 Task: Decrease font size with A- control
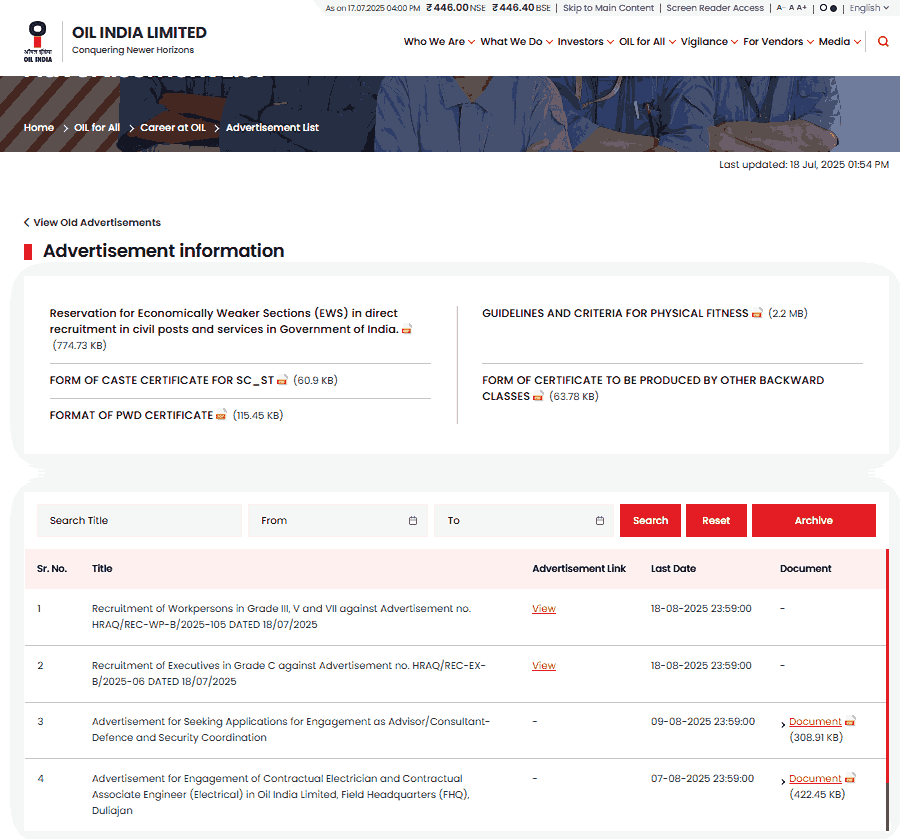(781, 8)
